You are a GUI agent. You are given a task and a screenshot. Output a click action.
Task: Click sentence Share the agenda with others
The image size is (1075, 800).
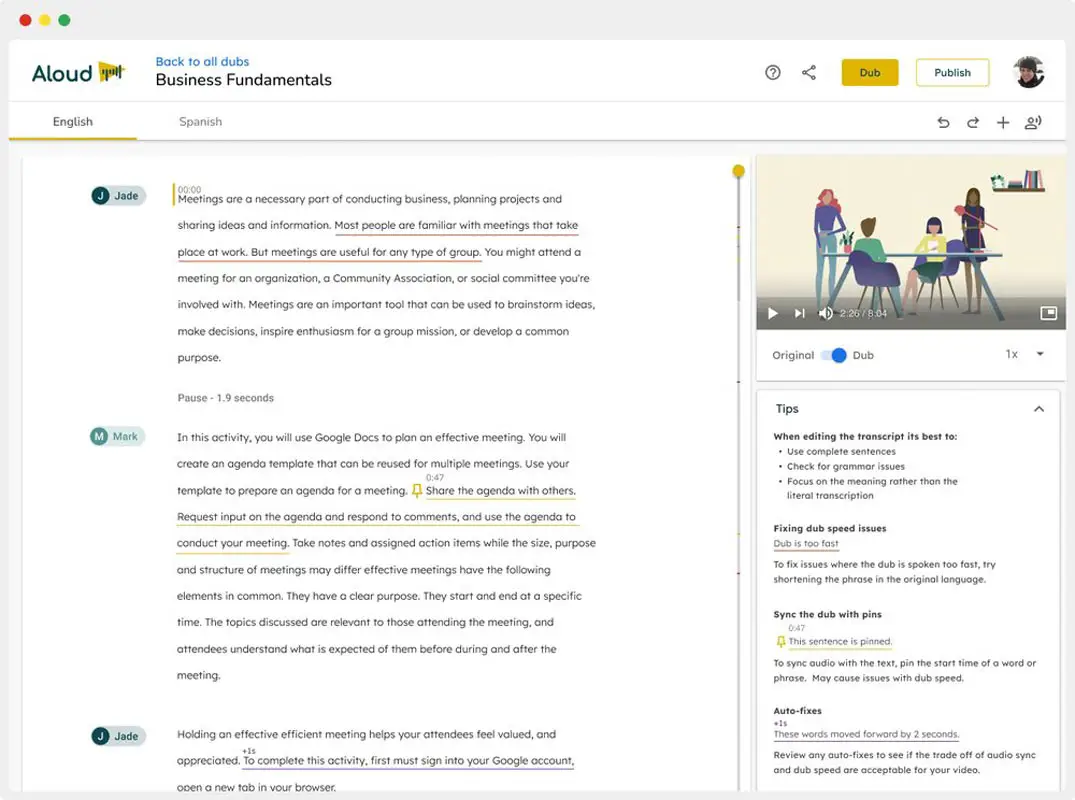(500, 491)
